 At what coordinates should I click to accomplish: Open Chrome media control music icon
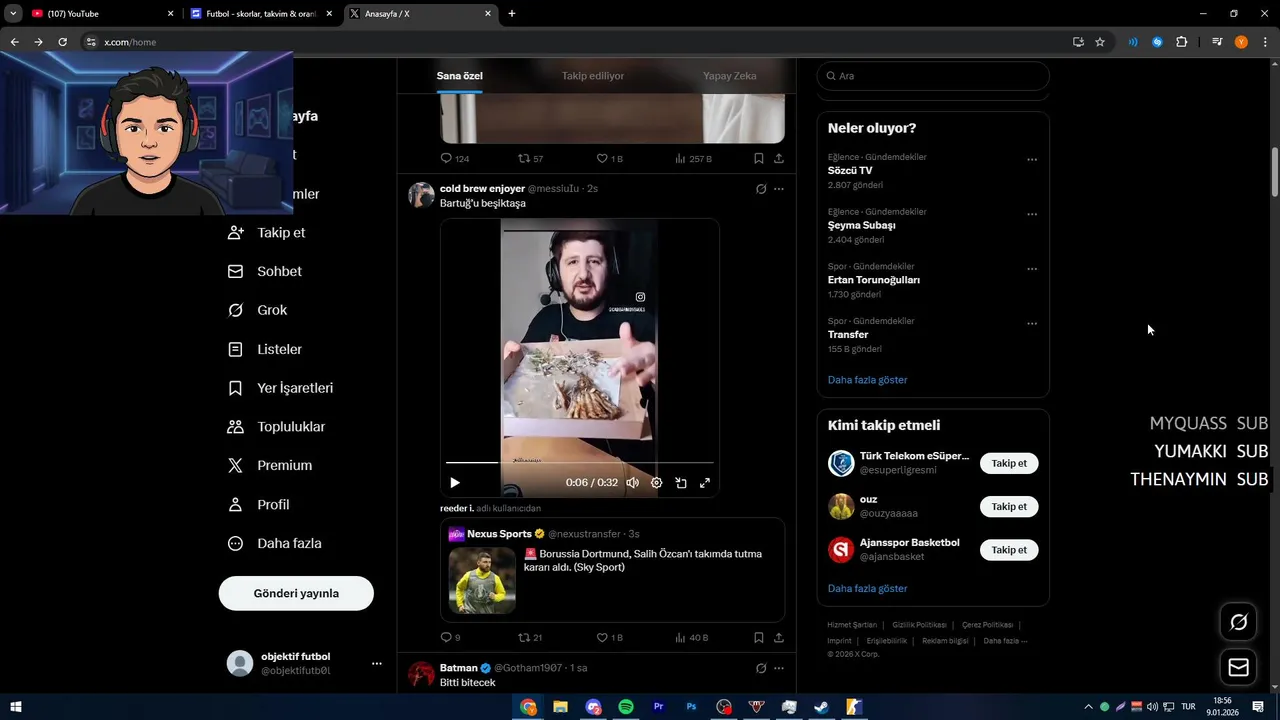1217,42
